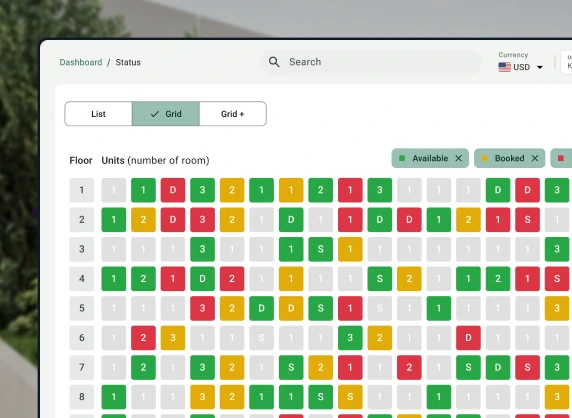Open yellow 2 unit on floor 1
Screen dimensions: 572x418
[x=232, y=190]
